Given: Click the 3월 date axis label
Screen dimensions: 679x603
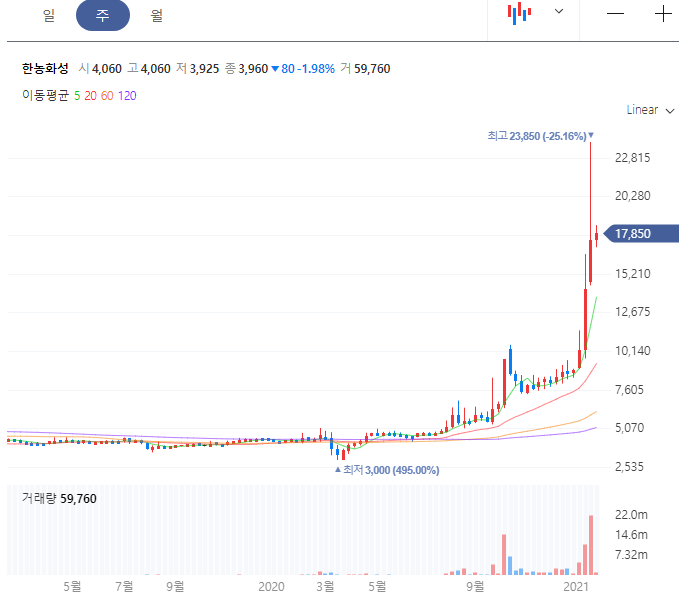Looking at the screenshot, I should click(x=325, y=587).
